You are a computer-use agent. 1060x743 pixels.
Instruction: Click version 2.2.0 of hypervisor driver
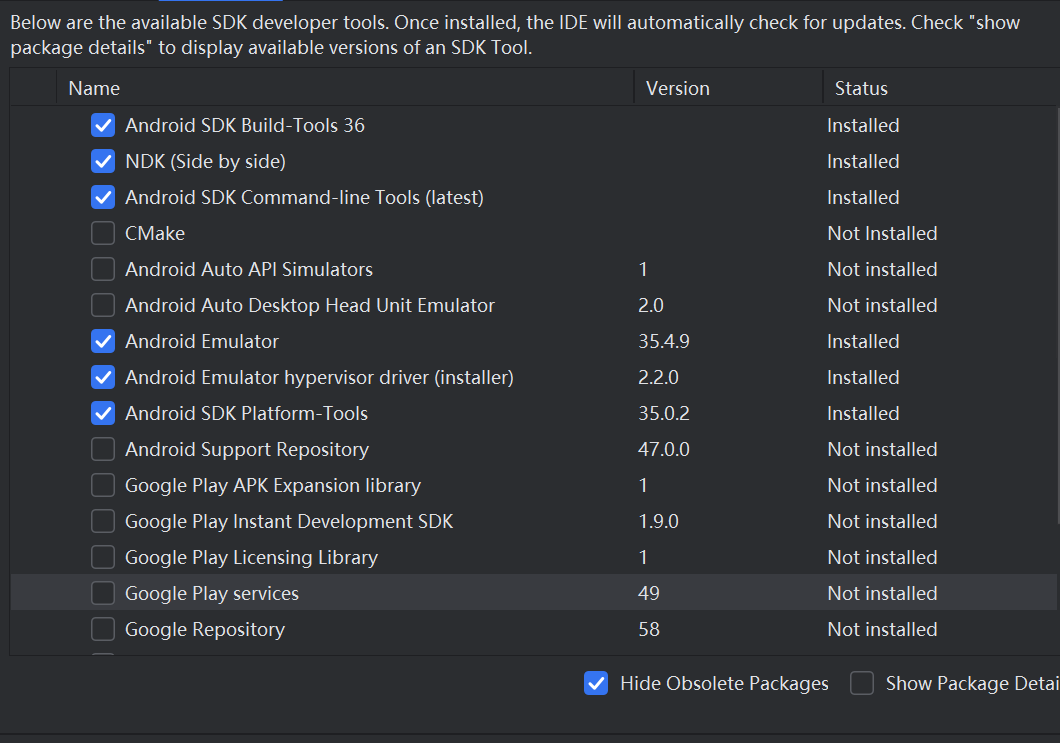658,377
